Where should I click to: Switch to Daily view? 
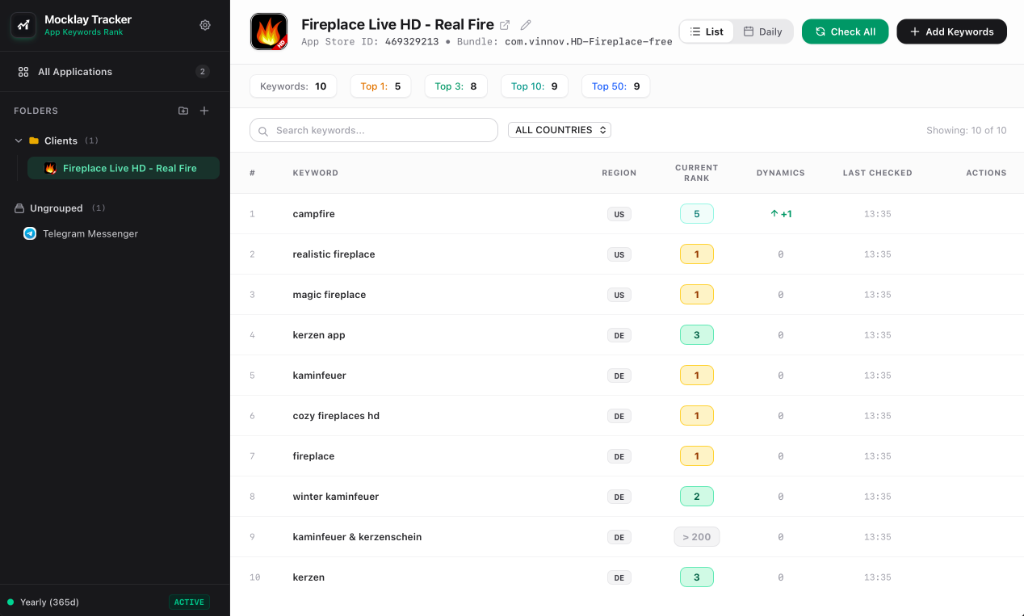[763, 31]
